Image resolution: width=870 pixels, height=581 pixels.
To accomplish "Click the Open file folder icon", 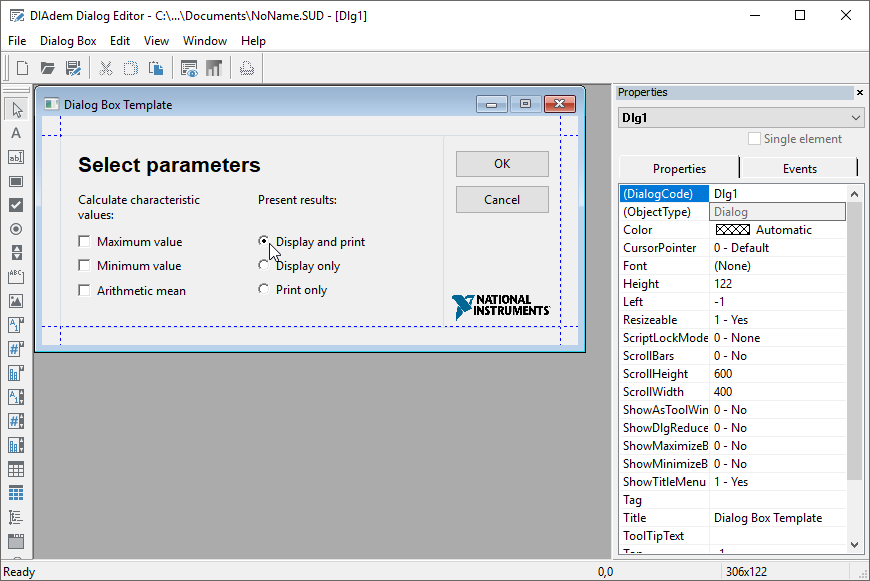I will (x=47, y=68).
